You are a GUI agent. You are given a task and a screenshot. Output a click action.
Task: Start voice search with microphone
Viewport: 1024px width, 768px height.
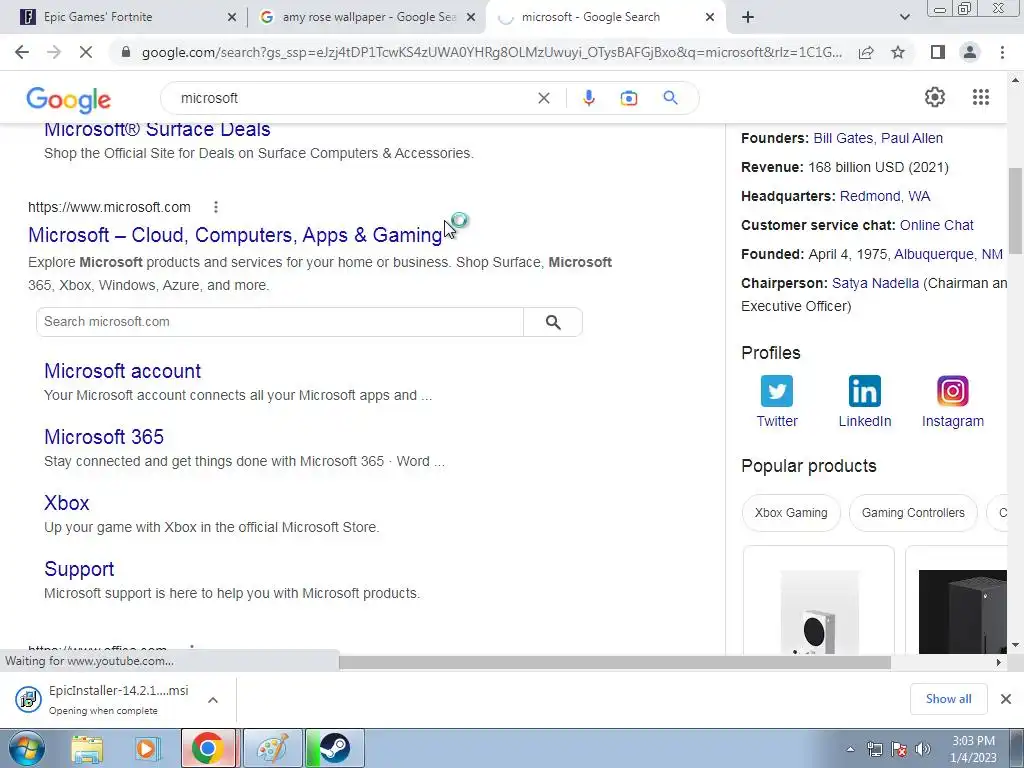pyautogui.click(x=588, y=98)
